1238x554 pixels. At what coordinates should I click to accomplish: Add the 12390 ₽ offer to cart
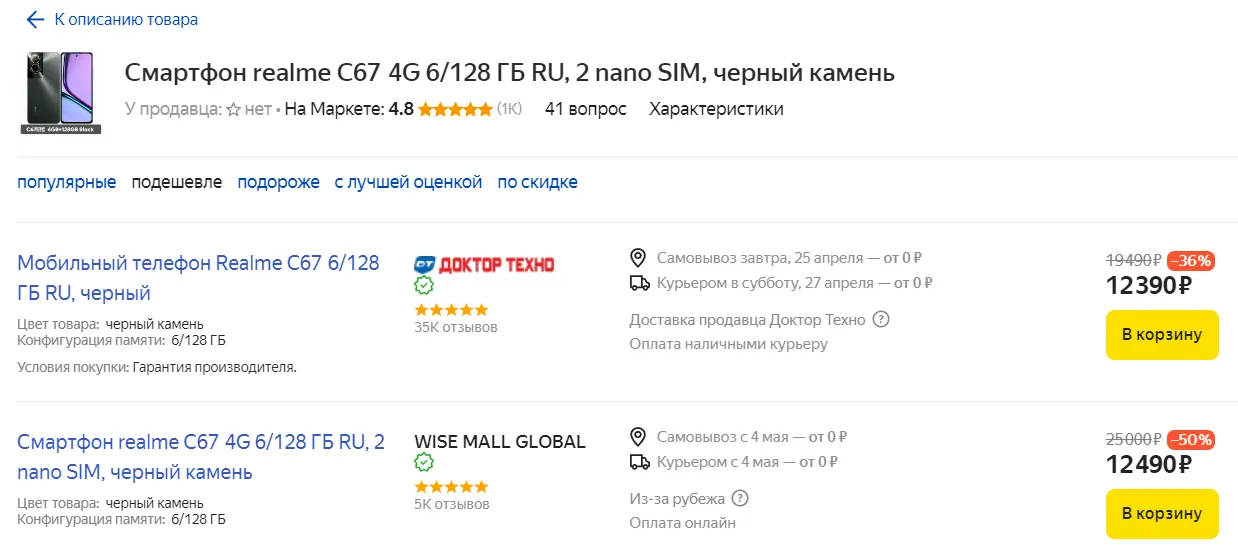1162,335
